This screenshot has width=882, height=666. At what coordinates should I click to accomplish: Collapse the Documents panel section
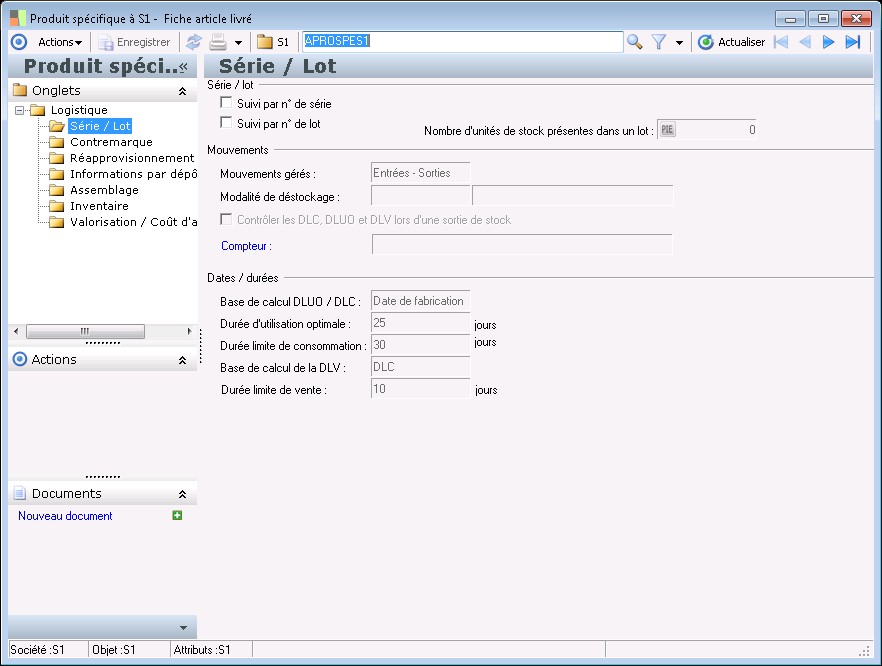pos(182,494)
